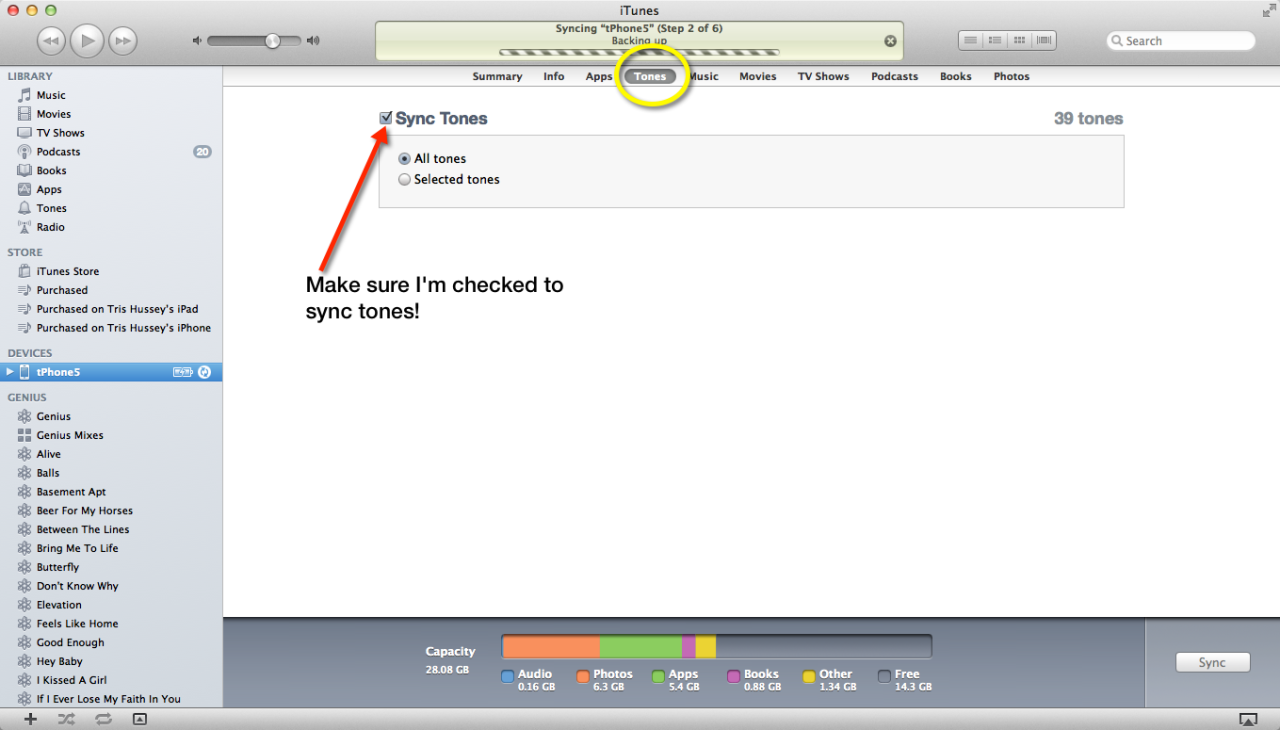
Task: Open the Info tab
Action: (554, 76)
